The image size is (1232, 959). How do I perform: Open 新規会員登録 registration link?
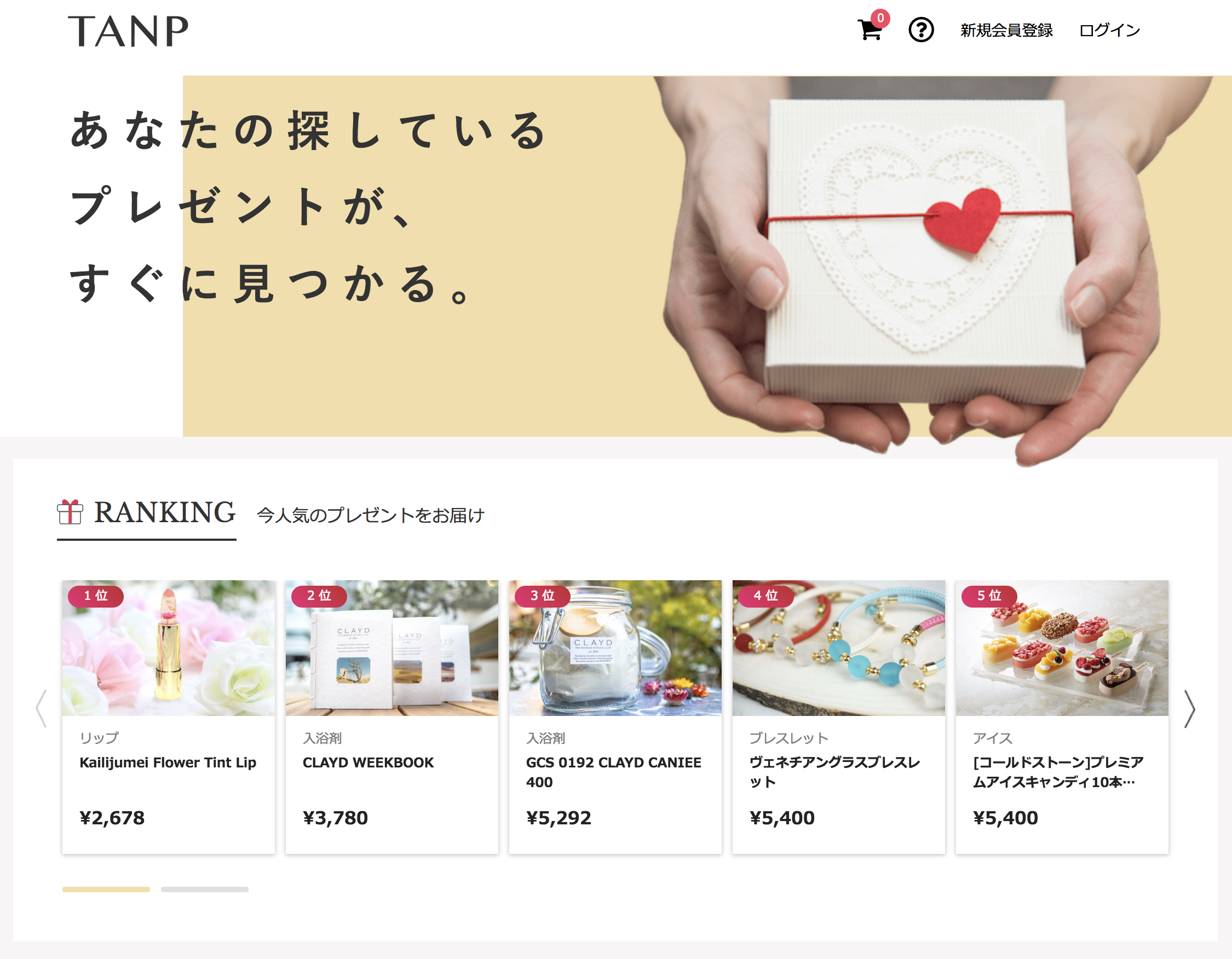point(1006,31)
